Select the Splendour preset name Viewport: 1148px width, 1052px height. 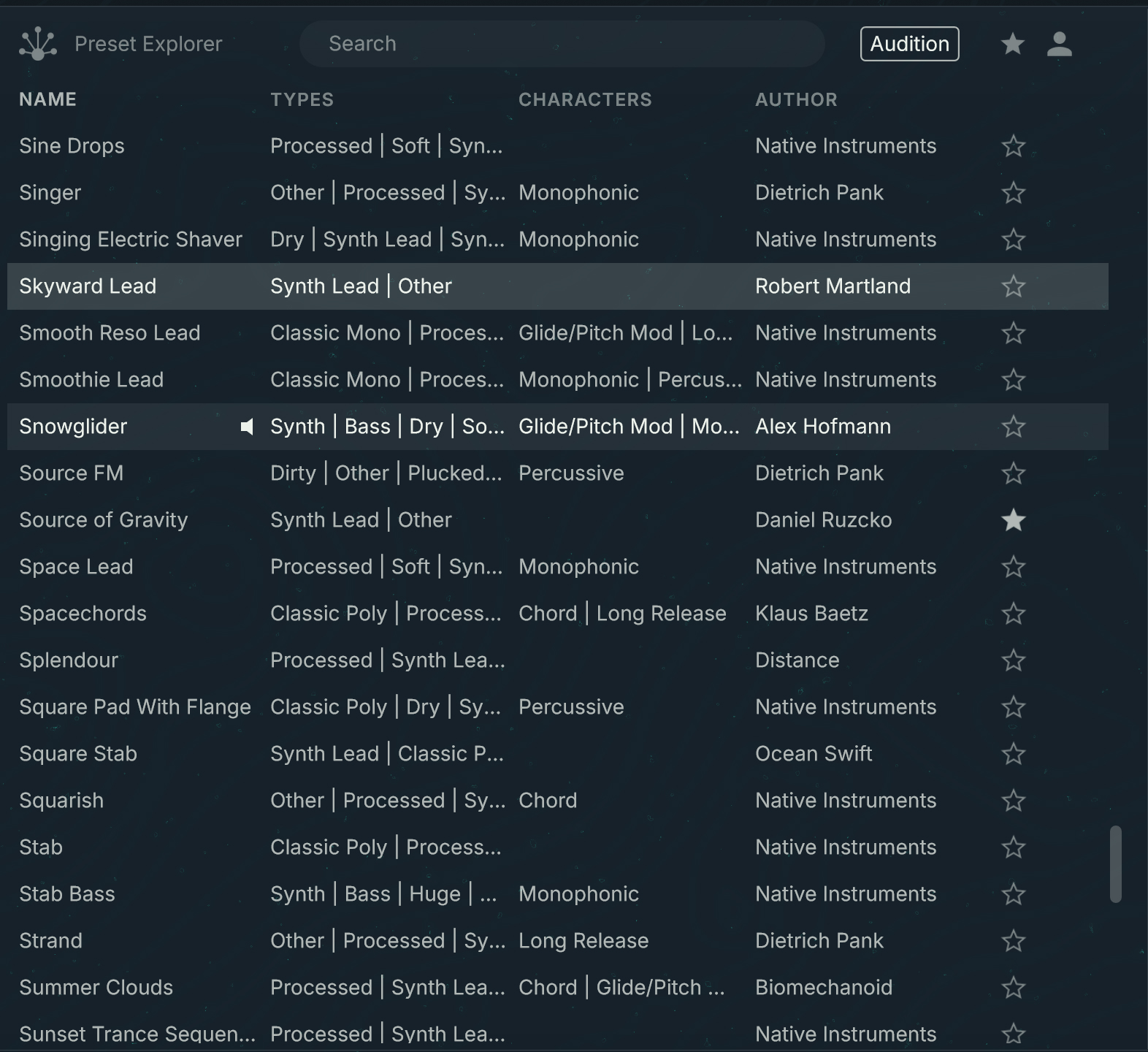69,660
